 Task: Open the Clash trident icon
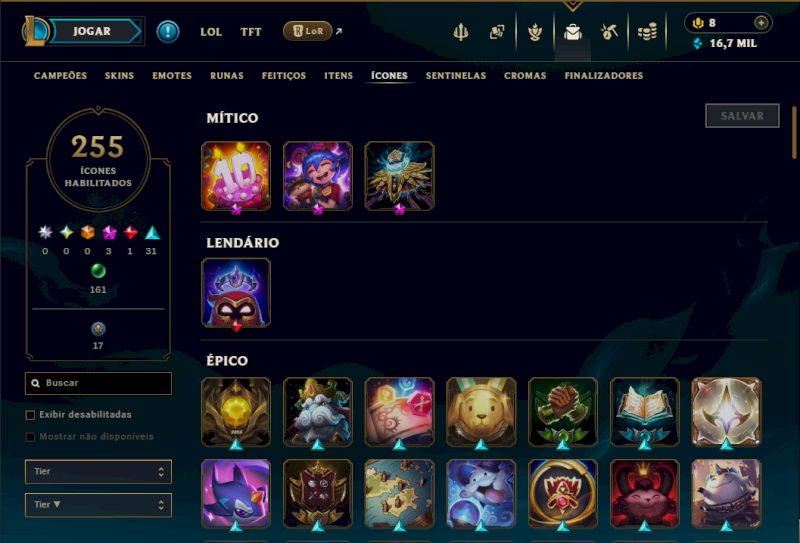tap(461, 32)
